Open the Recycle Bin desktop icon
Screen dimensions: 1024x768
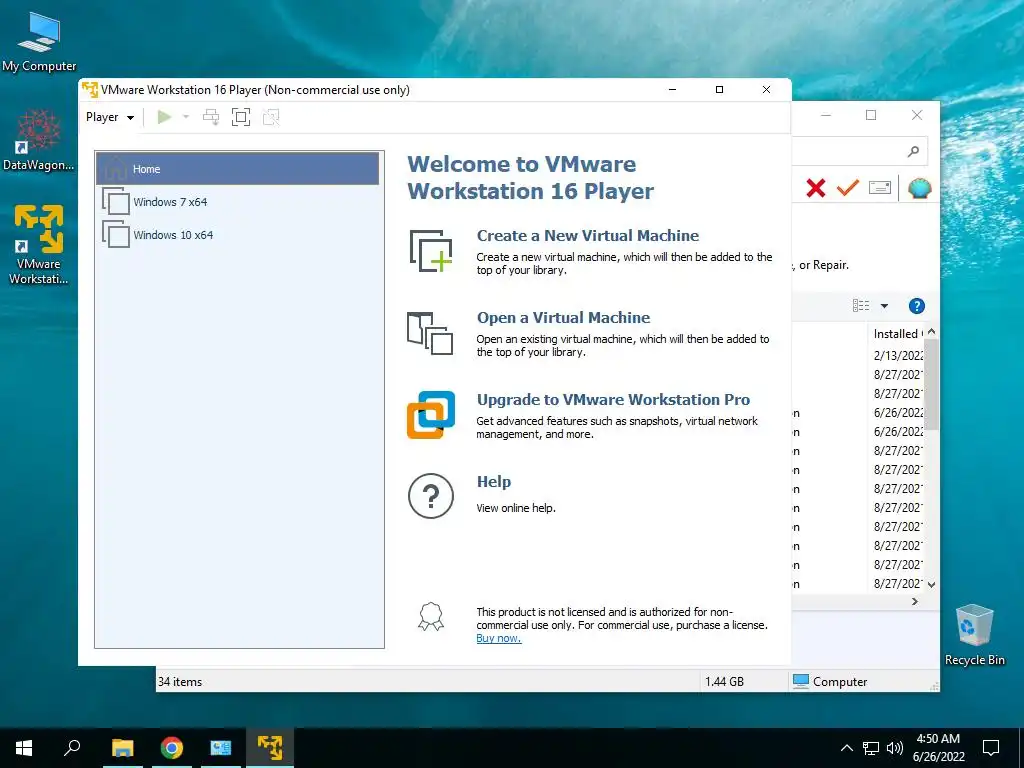974,635
